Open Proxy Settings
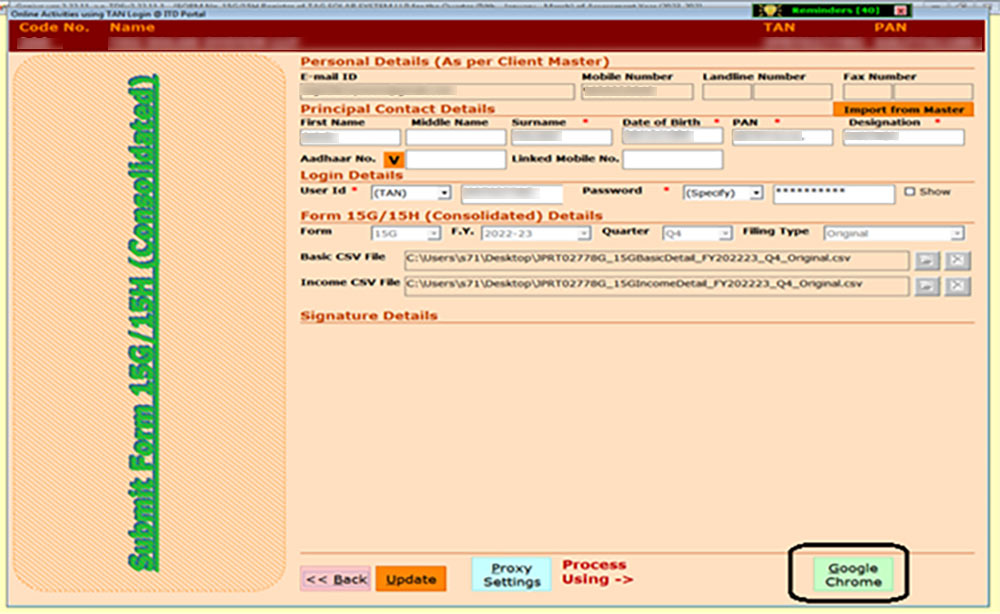This screenshot has height=614, width=1000. [x=510, y=572]
